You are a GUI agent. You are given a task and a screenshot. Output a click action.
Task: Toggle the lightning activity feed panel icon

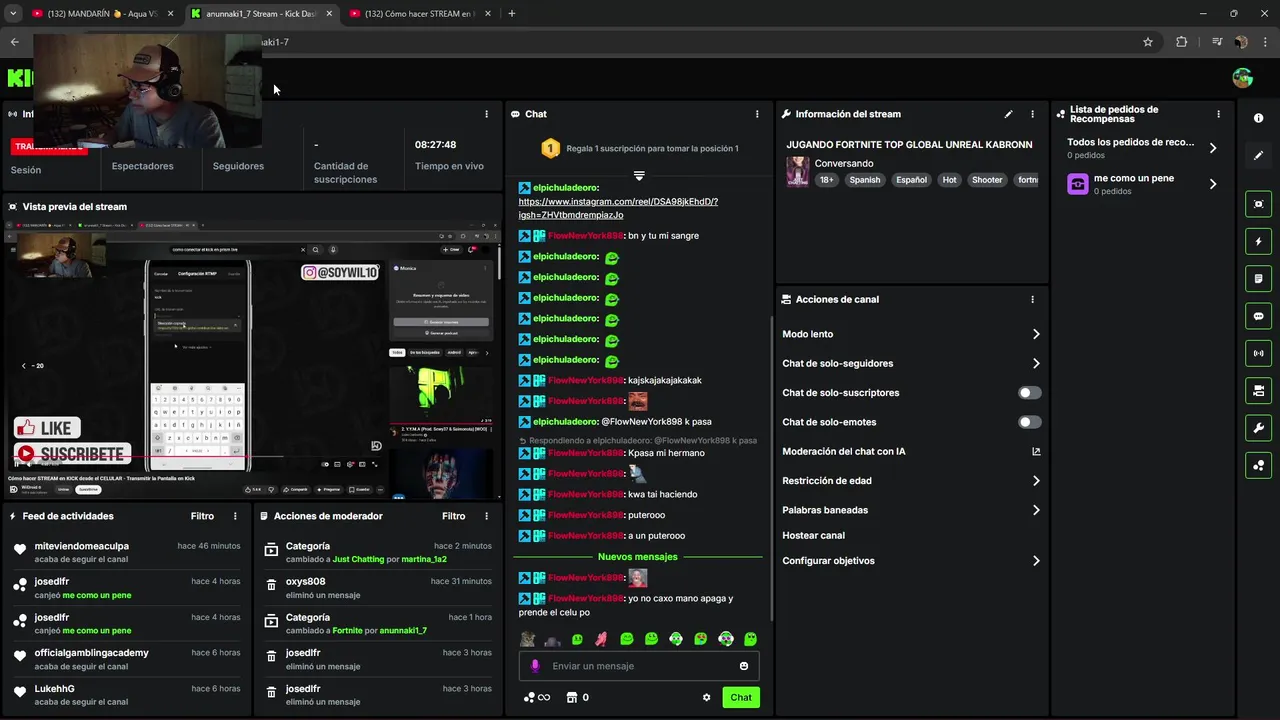pos(1258,241)
